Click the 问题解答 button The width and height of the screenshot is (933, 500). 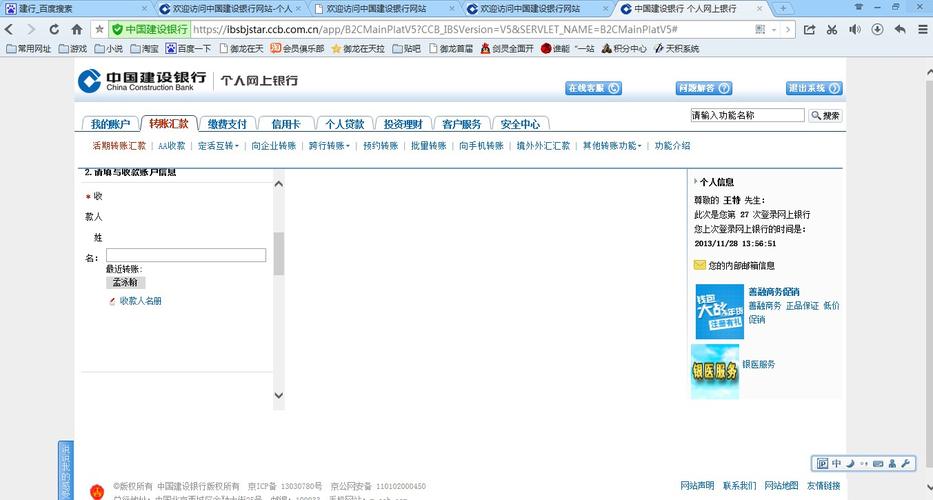click(704, 88)
